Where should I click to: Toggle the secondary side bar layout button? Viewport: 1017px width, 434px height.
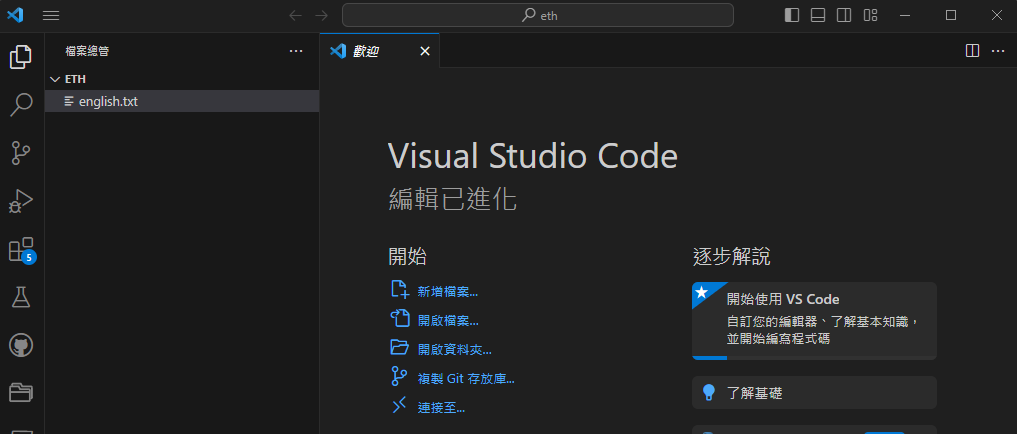(844, 16)
